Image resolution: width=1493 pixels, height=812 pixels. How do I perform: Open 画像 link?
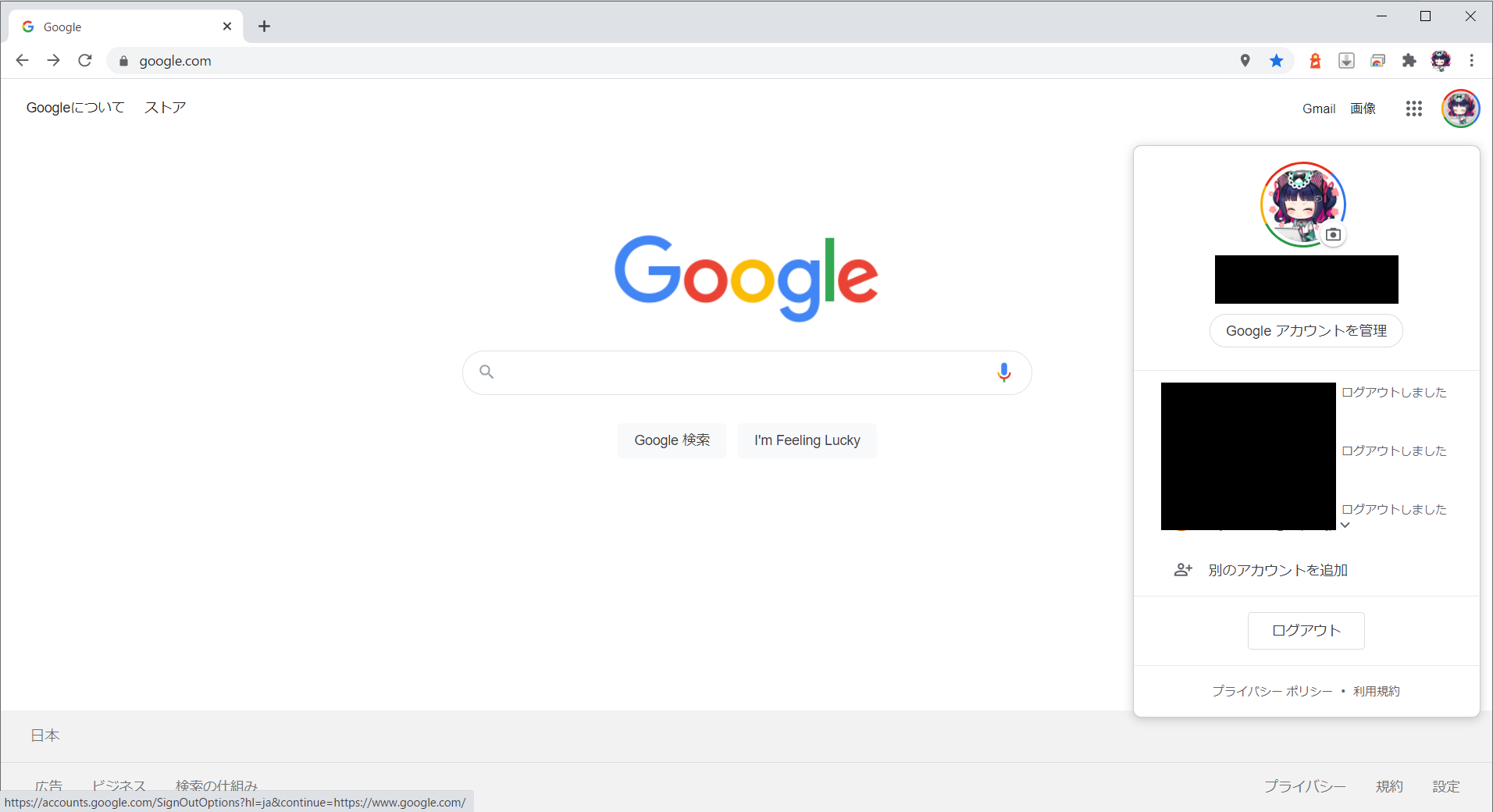1363,109
